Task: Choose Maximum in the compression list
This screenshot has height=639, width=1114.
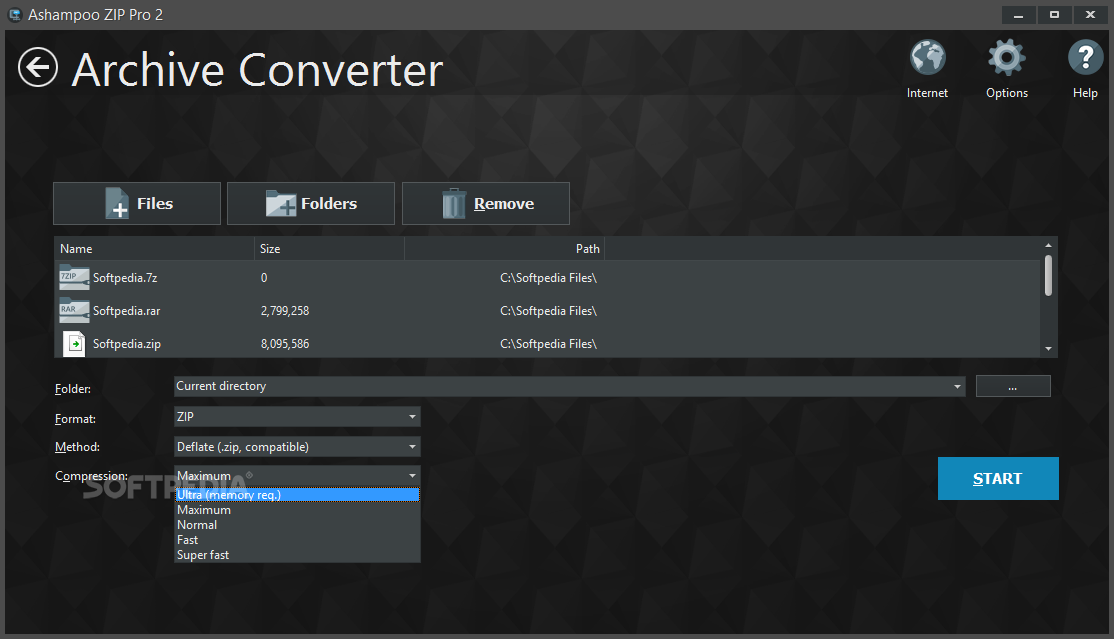Action: coord(297,510)
